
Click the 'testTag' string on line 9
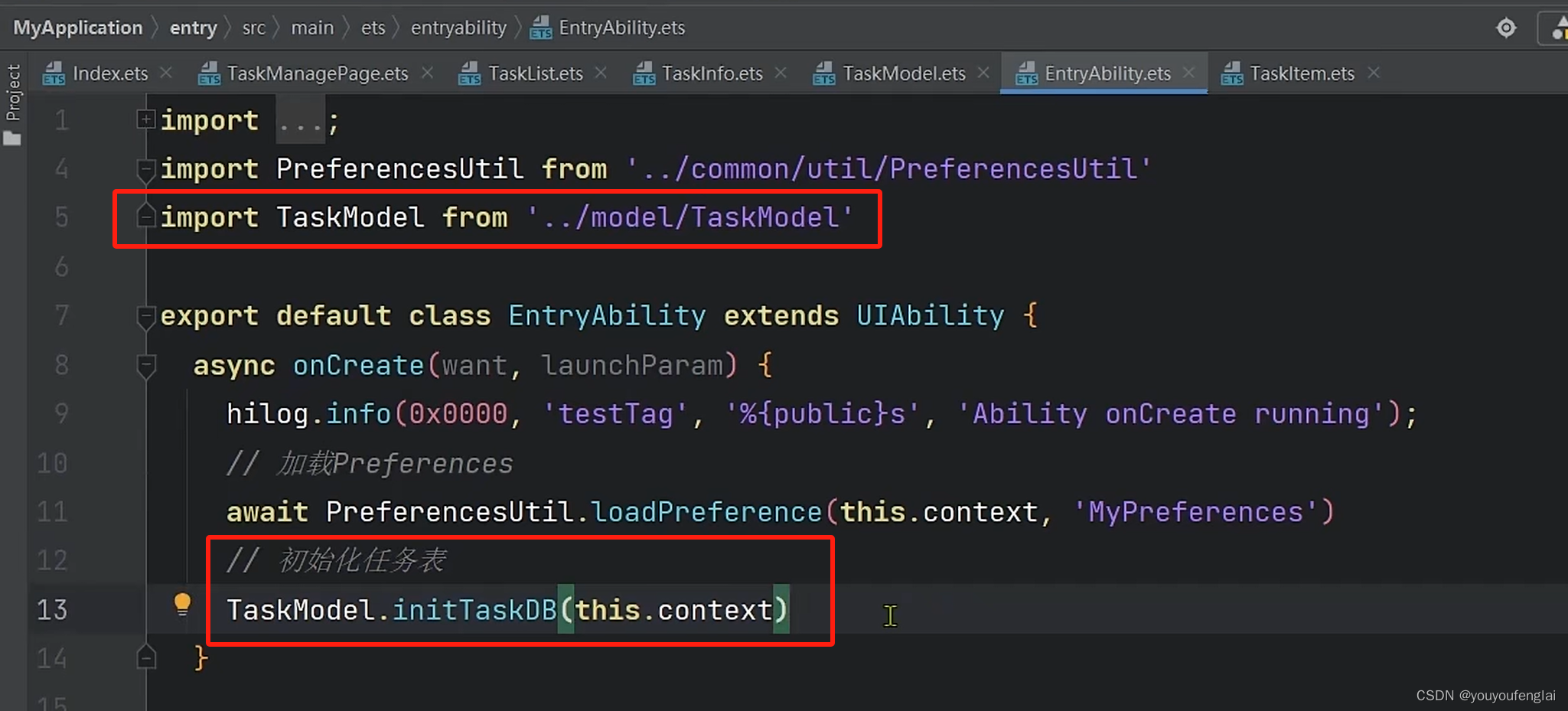click(615, 414)
